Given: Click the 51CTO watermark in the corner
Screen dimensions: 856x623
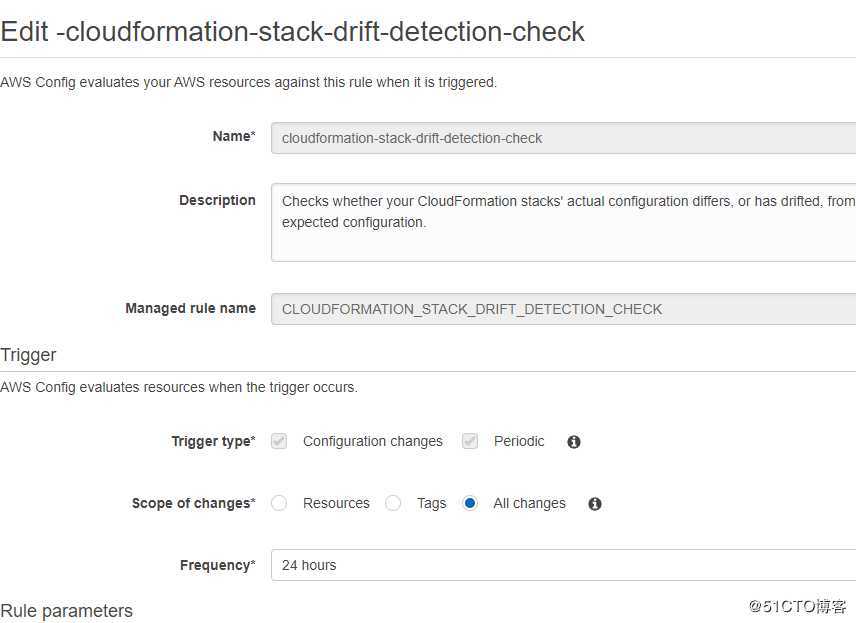Looking at the screenshot, I should point(797,606).
